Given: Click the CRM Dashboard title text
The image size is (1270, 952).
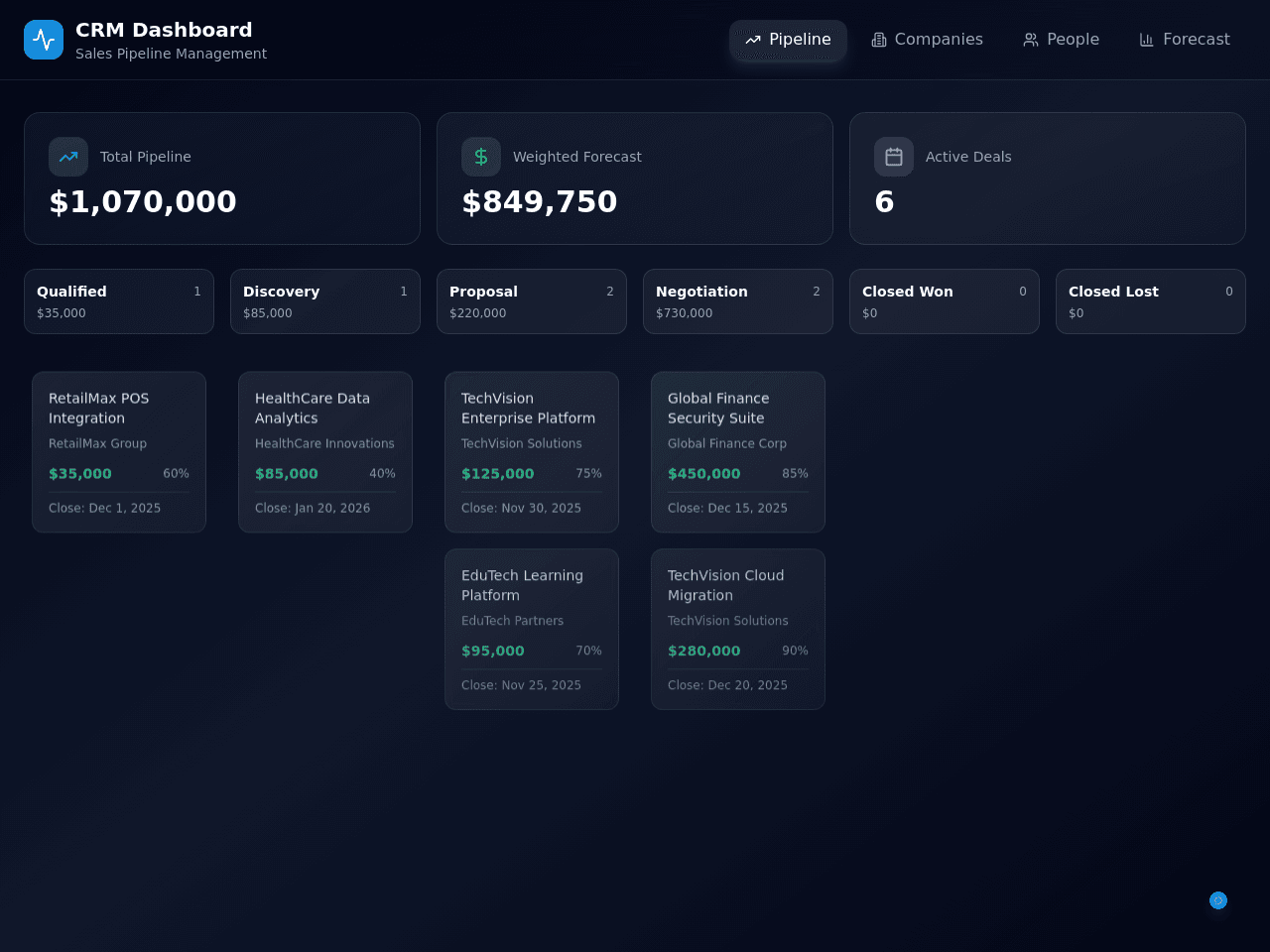Looking at the screenshot, I should click(x=164, y=30).
